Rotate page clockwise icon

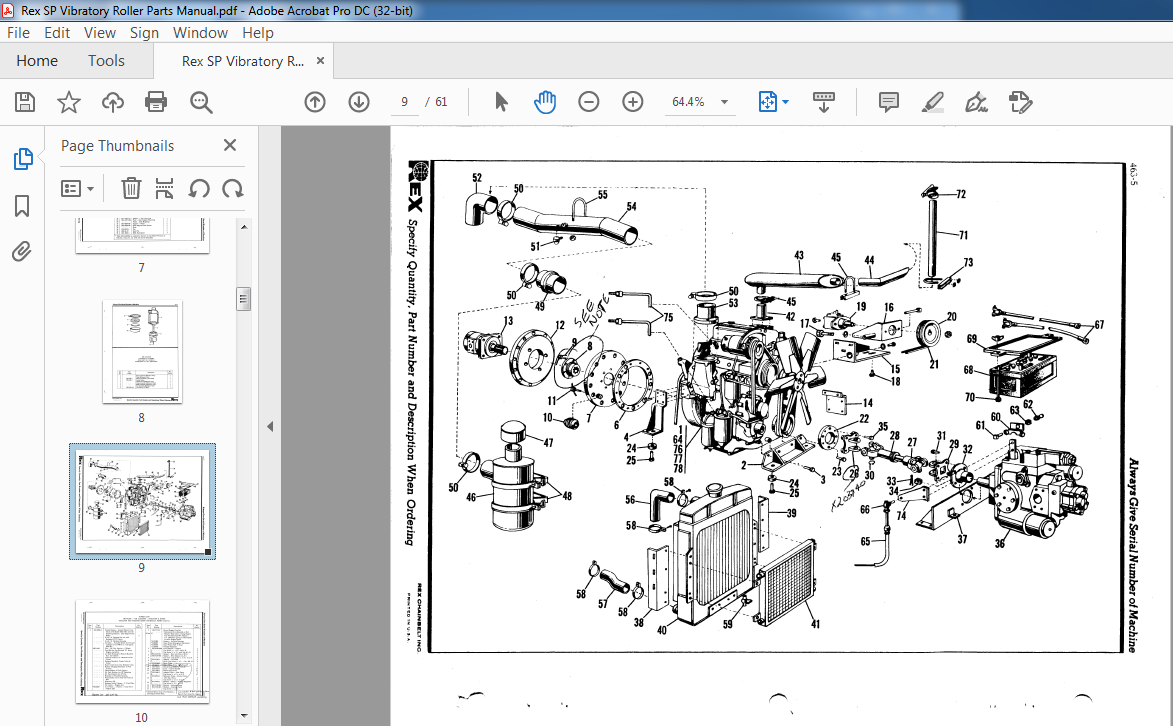coord(233,189)
